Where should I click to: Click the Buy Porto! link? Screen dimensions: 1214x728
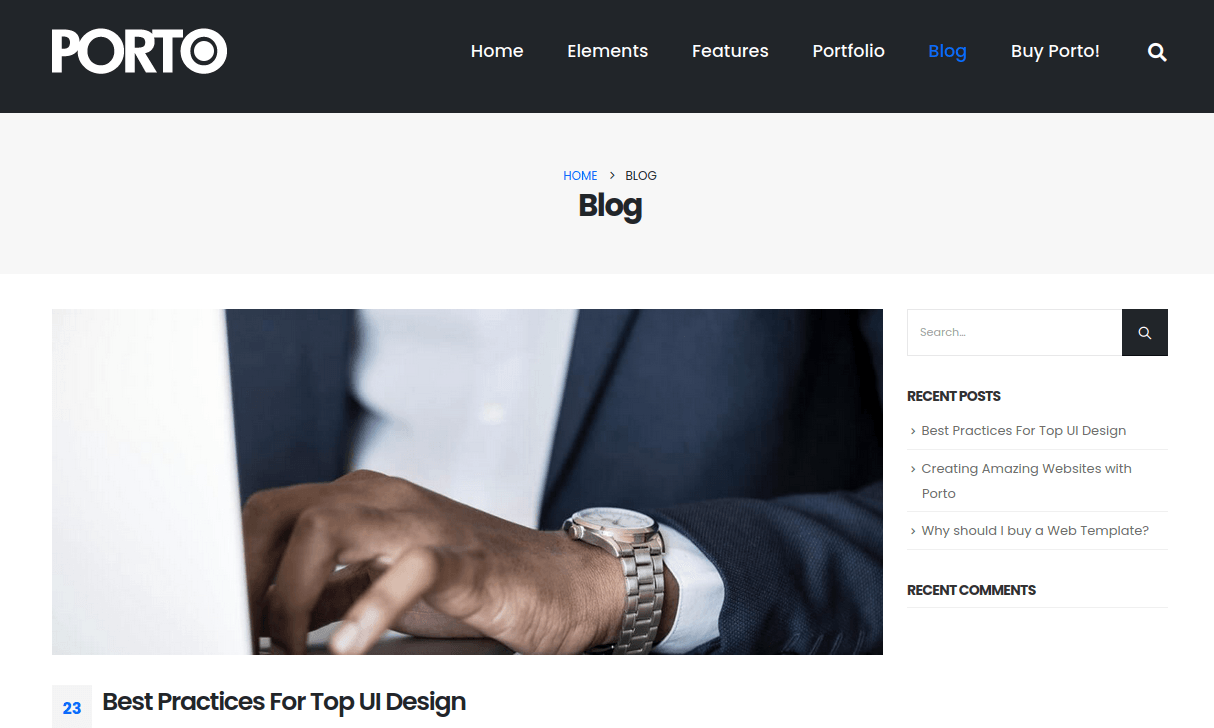1055,51
